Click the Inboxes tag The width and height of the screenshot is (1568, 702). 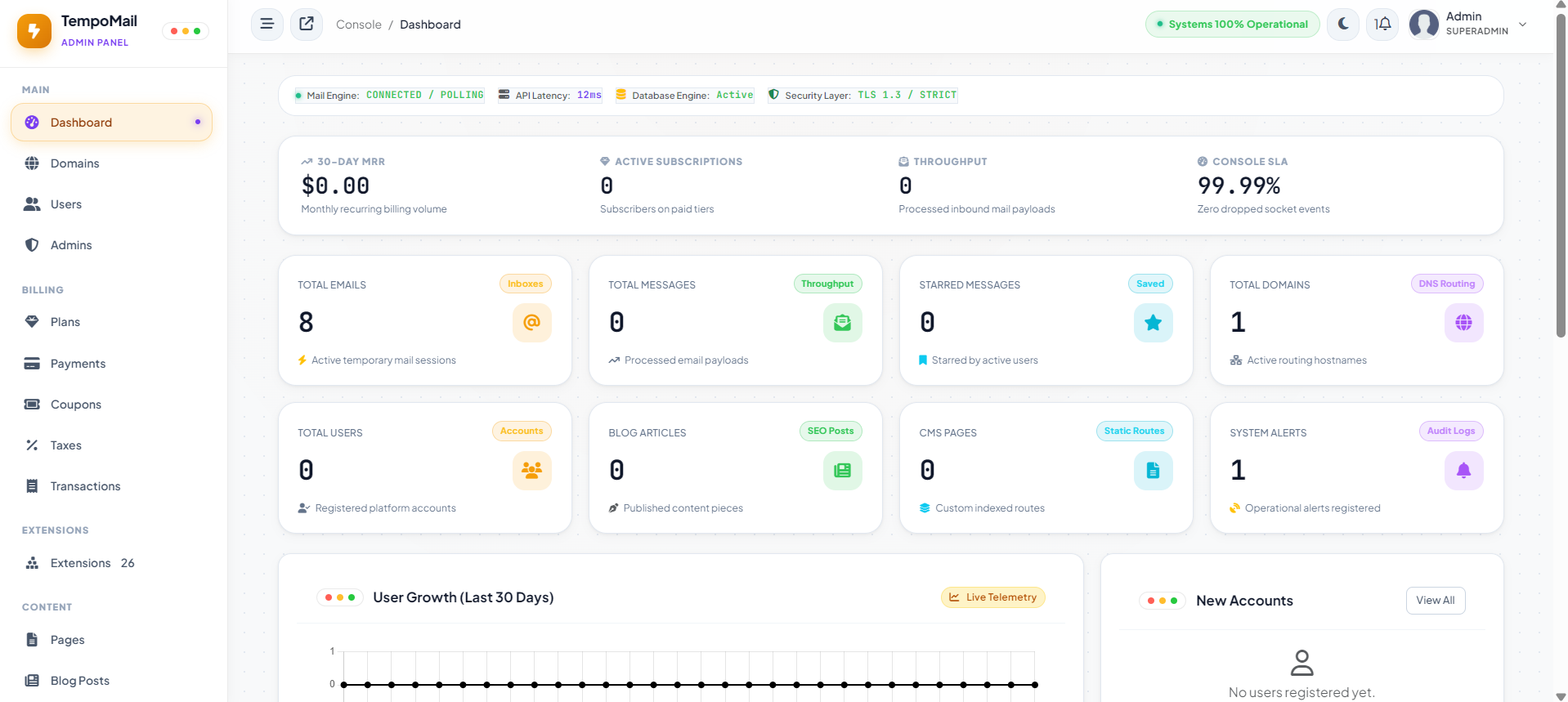526,284
